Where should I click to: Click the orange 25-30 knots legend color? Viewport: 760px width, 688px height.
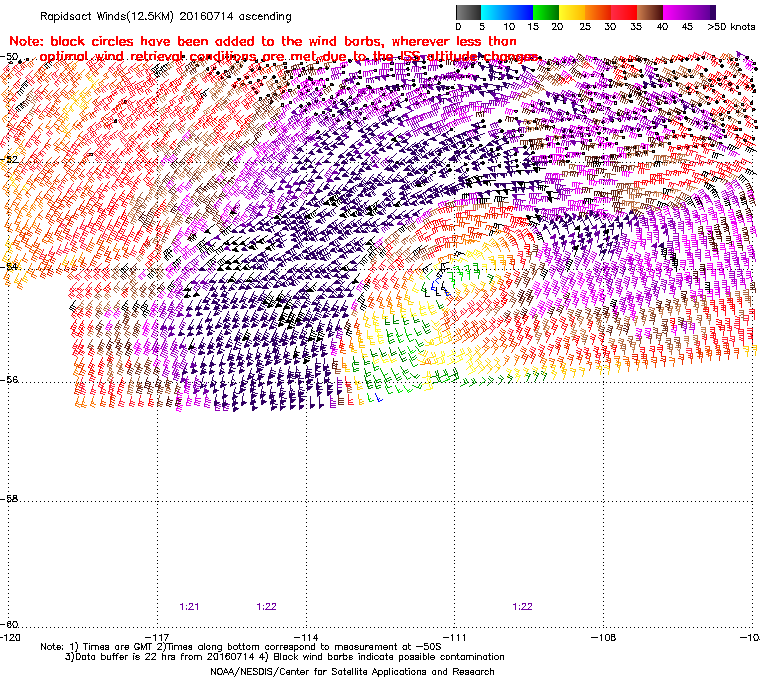tap(598, 12)
